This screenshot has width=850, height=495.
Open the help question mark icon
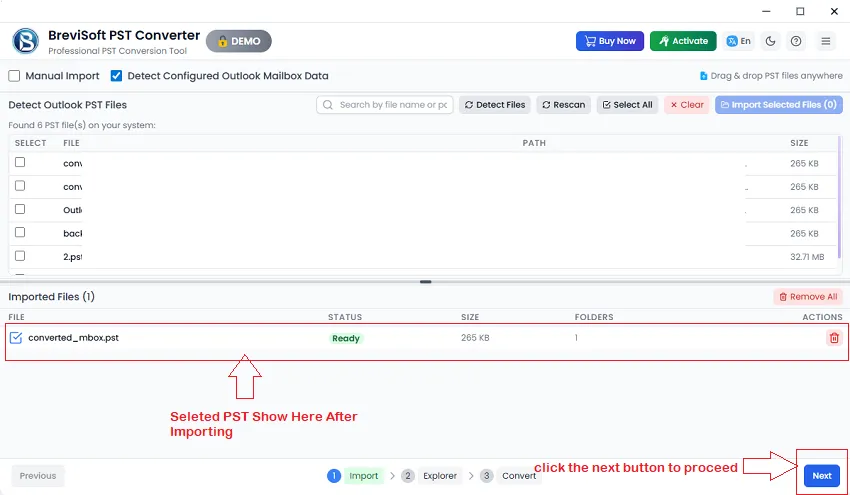[x=796, y=41]
